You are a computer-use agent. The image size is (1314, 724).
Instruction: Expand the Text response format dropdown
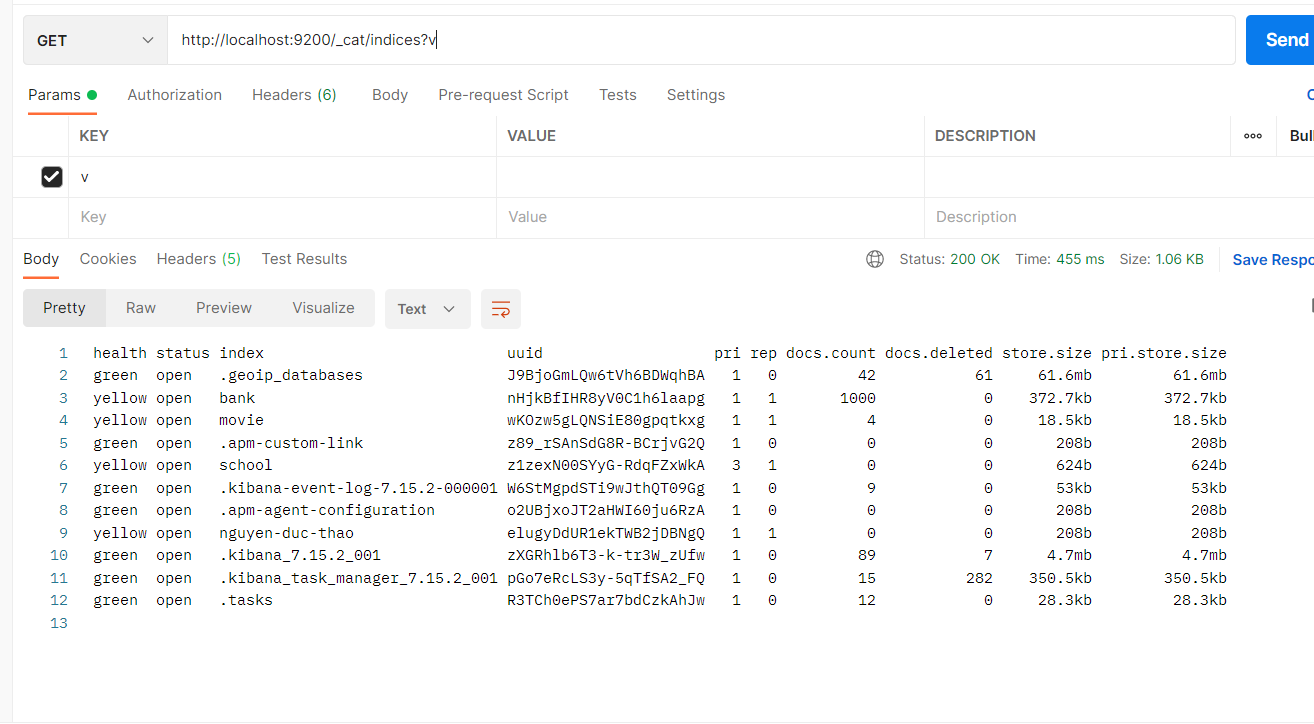427,309
